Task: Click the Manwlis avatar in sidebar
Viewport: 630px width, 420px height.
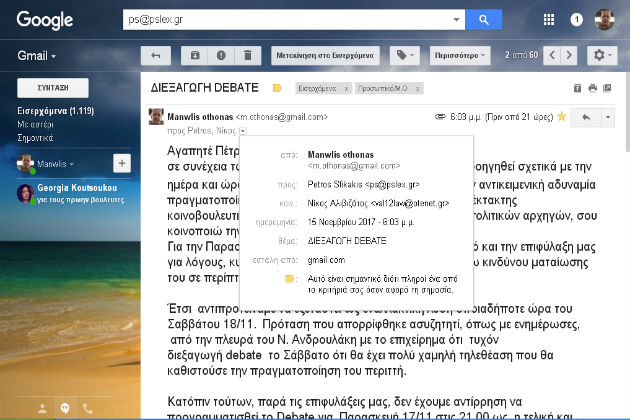Action: [26, 163]
